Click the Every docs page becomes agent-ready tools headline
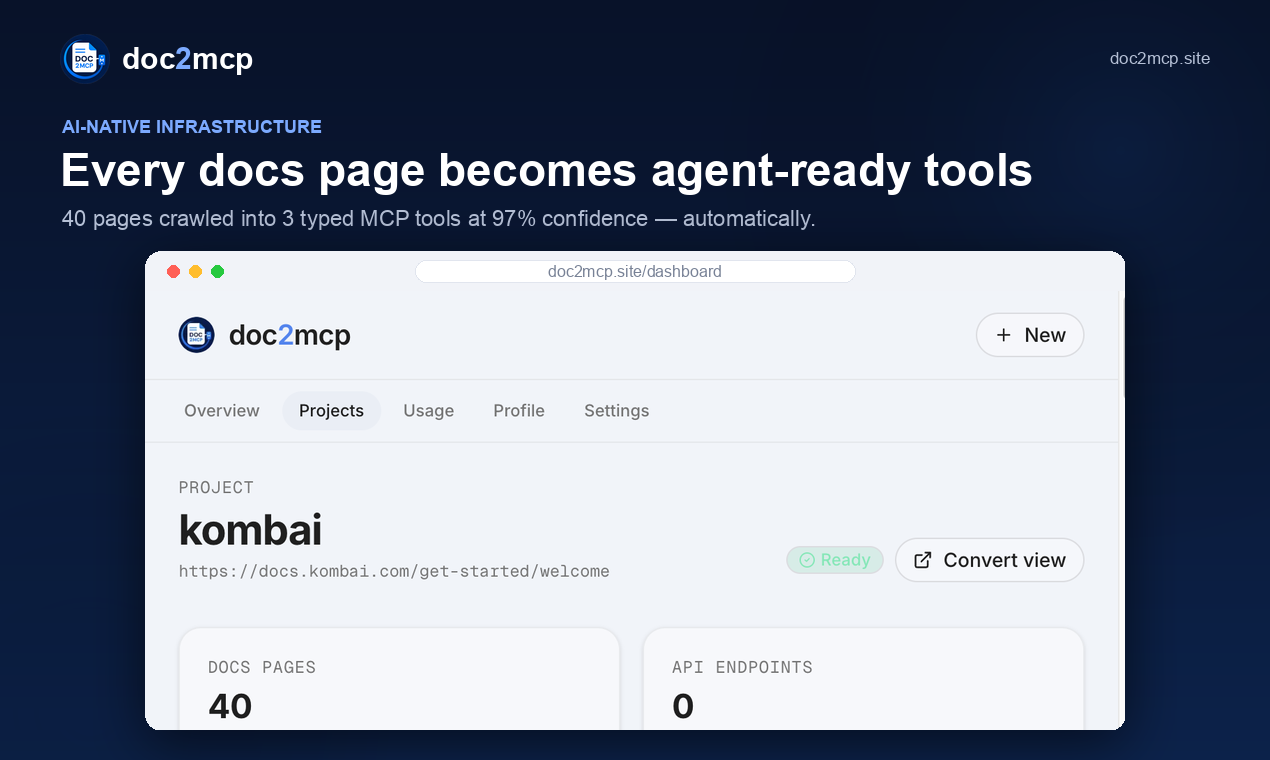Screen dimensions: 1270x760 [546, 170]
